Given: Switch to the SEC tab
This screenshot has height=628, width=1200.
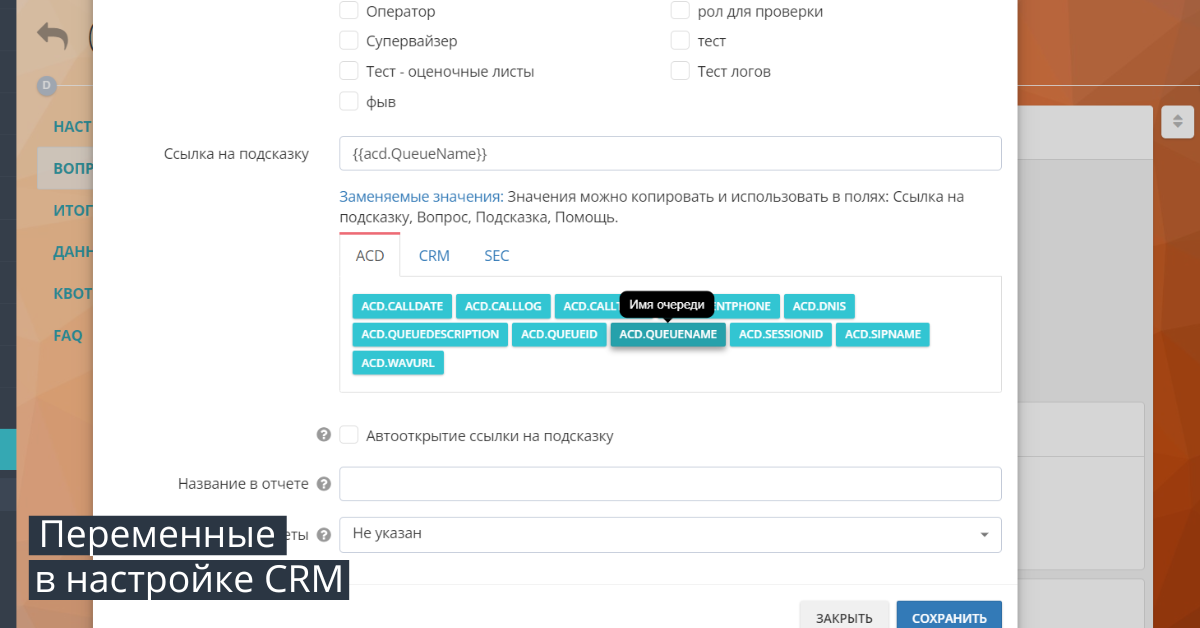Looking at the screenshot, I should 496,256.
